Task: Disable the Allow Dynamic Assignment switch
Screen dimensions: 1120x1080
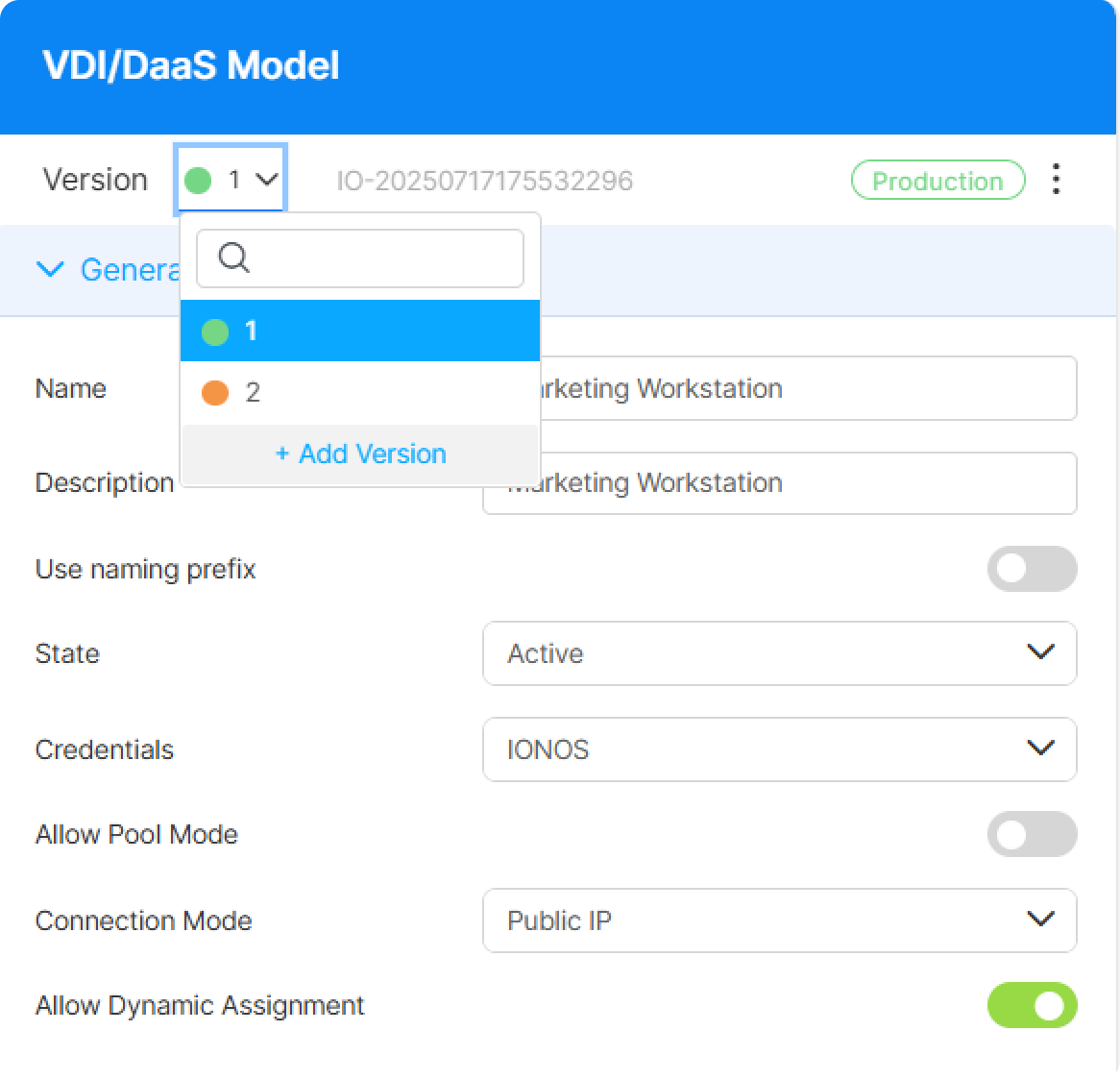Action: (x=1032, y=1005)
